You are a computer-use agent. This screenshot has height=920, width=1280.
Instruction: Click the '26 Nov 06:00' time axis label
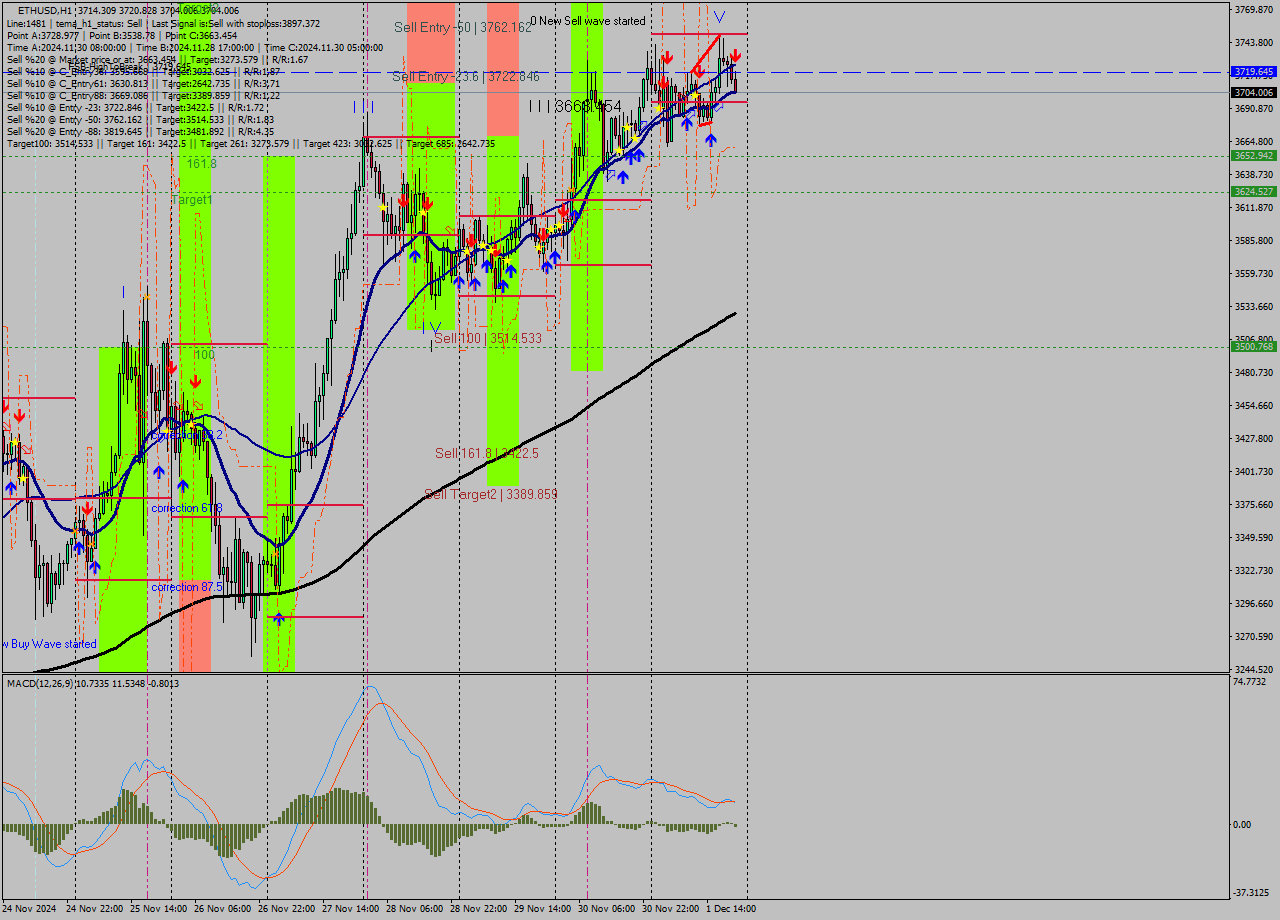click(223, 909)
